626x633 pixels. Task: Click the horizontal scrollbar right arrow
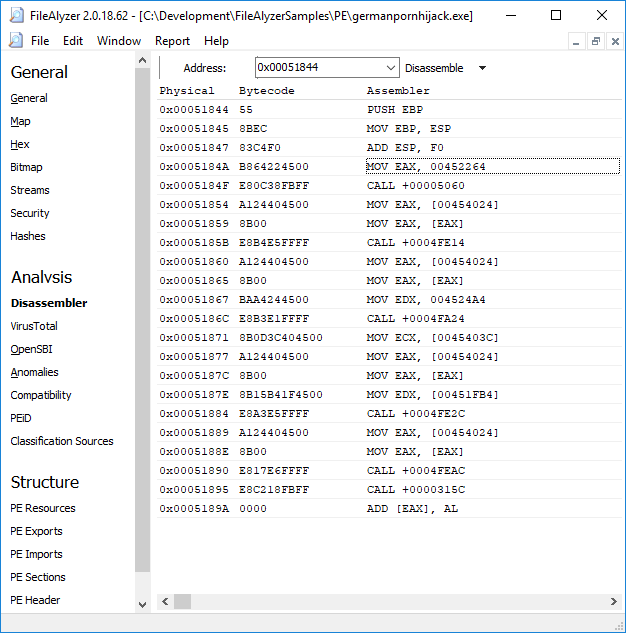click(614, 602)
